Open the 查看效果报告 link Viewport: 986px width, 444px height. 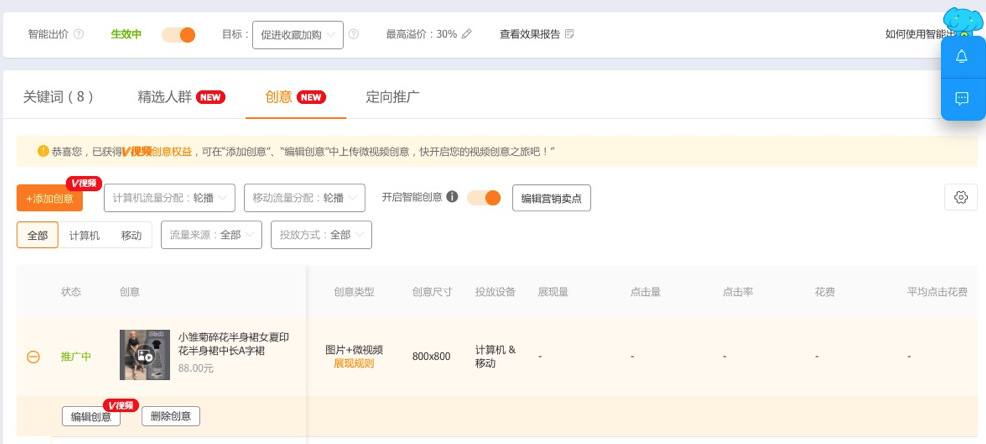(530, 35)
